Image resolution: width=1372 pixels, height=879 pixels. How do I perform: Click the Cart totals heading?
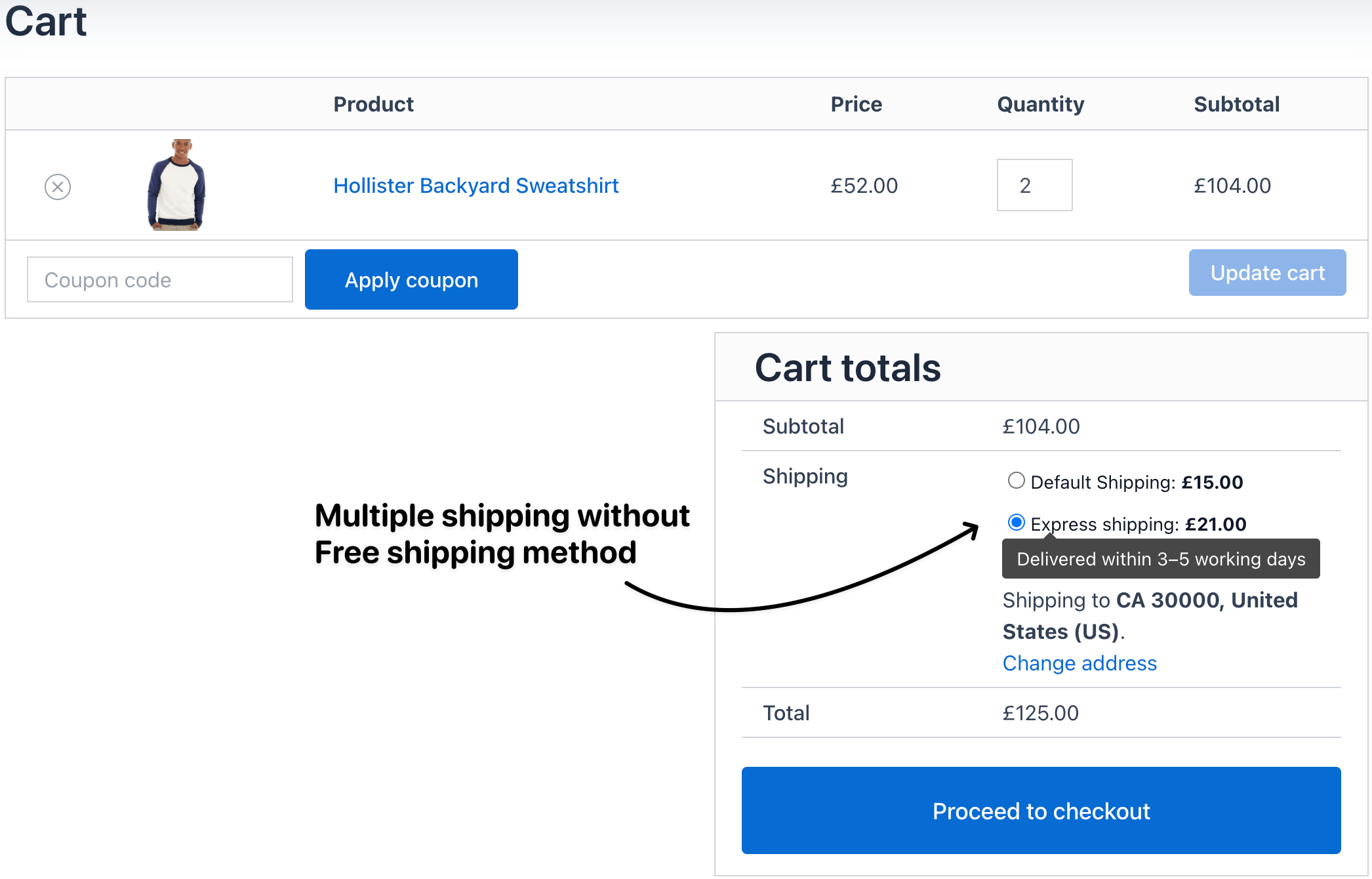[x=847, y=367]
